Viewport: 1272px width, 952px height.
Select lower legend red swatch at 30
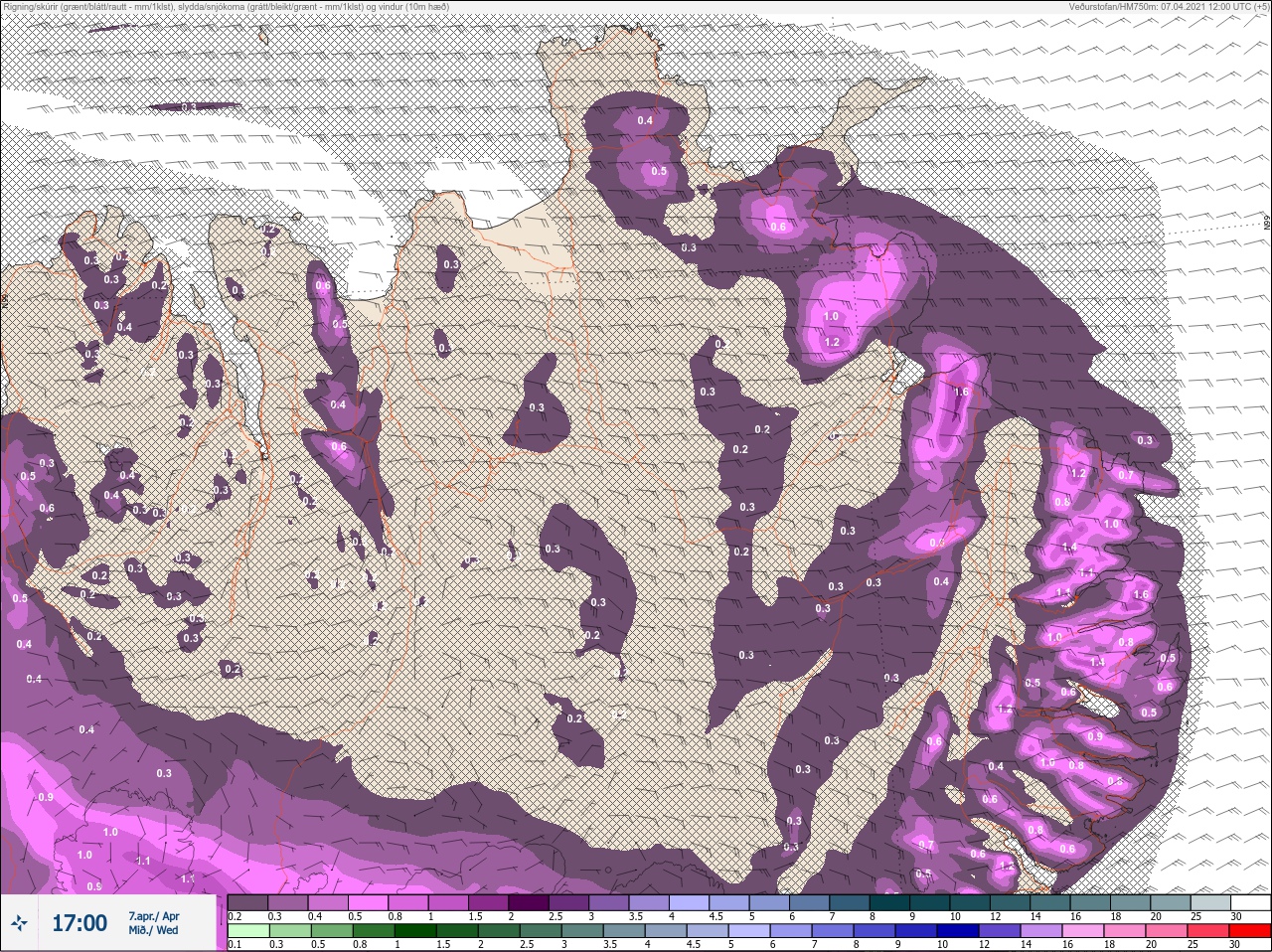pos(1251,932)
